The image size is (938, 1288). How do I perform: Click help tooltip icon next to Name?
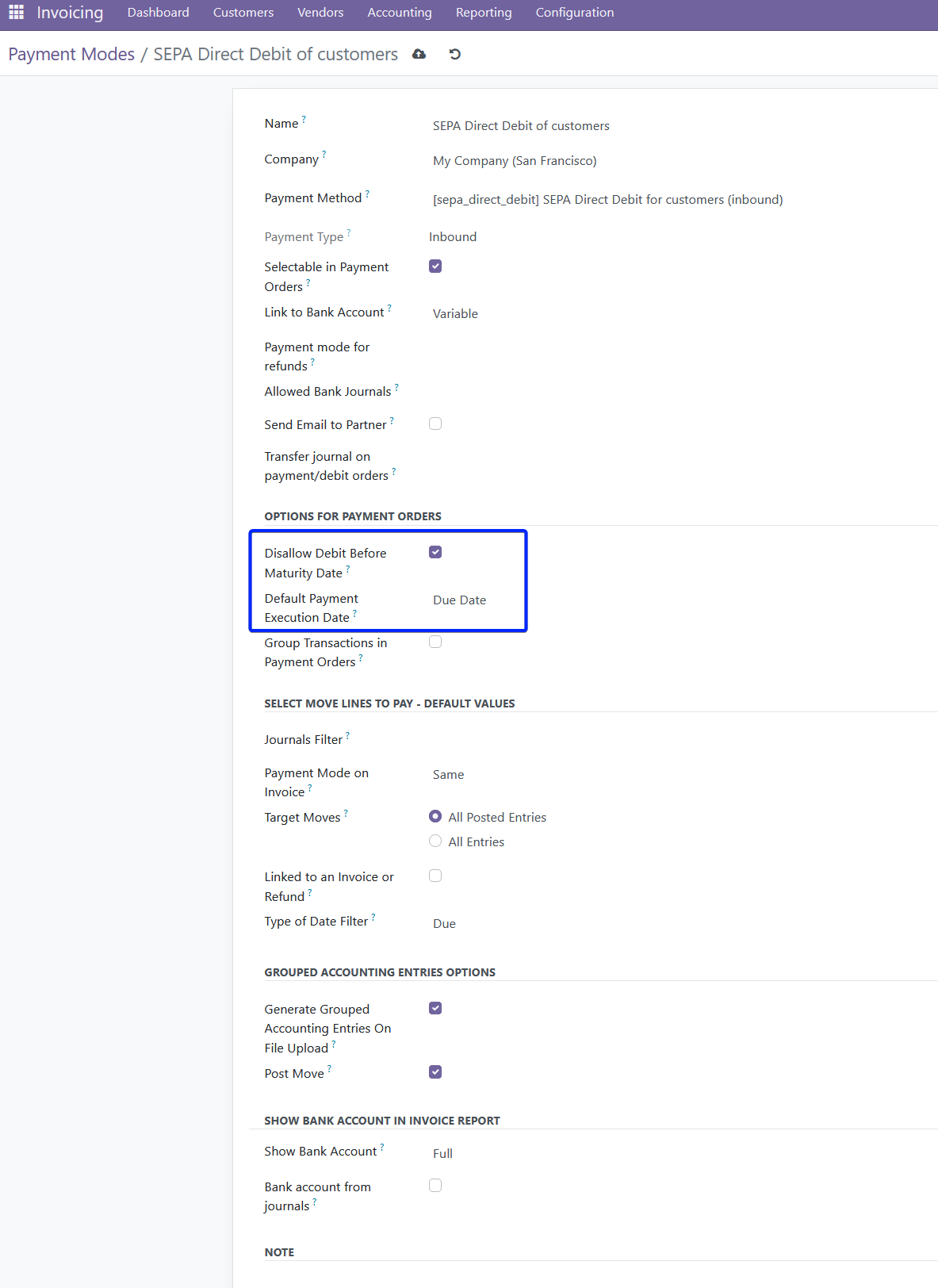(x=304, y=120)
